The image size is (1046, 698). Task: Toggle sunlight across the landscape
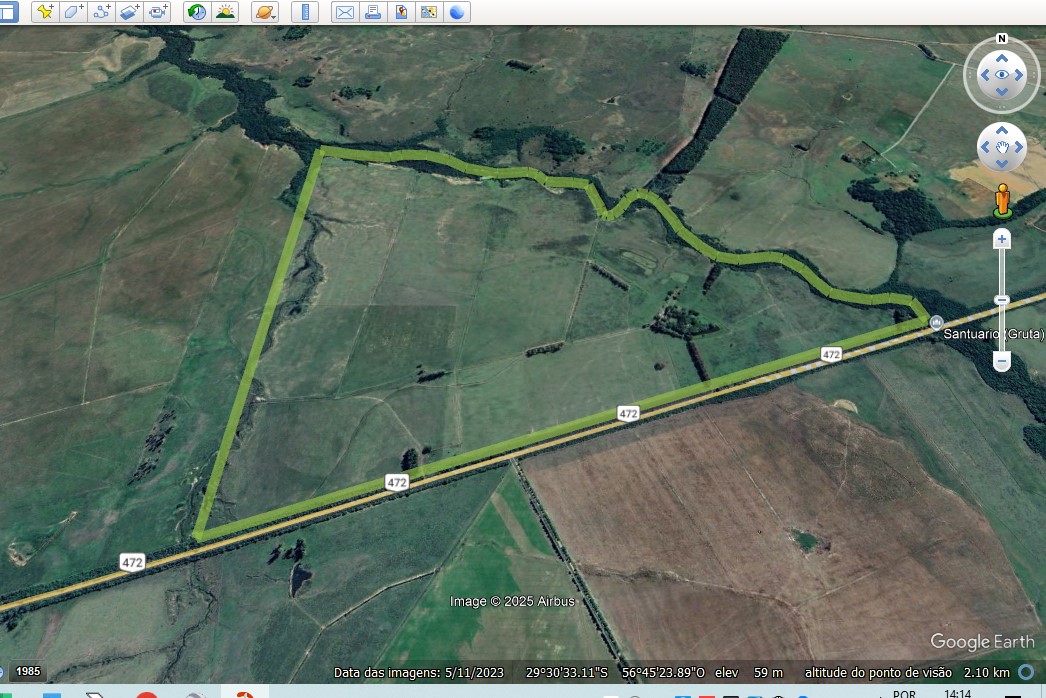[225, 11]
